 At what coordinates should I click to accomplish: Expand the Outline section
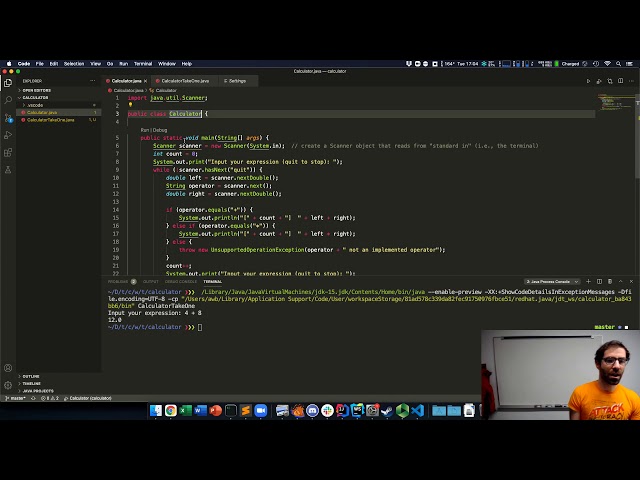tap(31, 376)
